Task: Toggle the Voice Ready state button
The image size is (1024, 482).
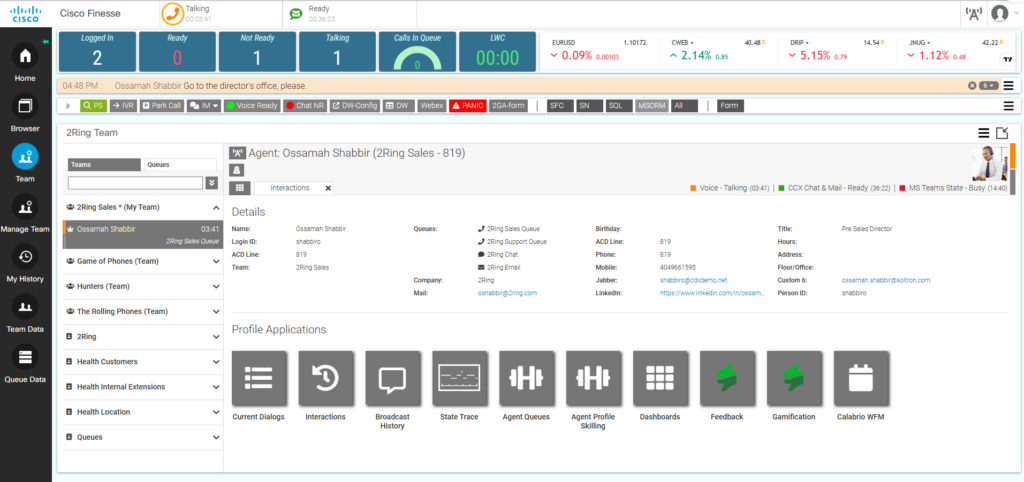Action: [x=251, y=106]
